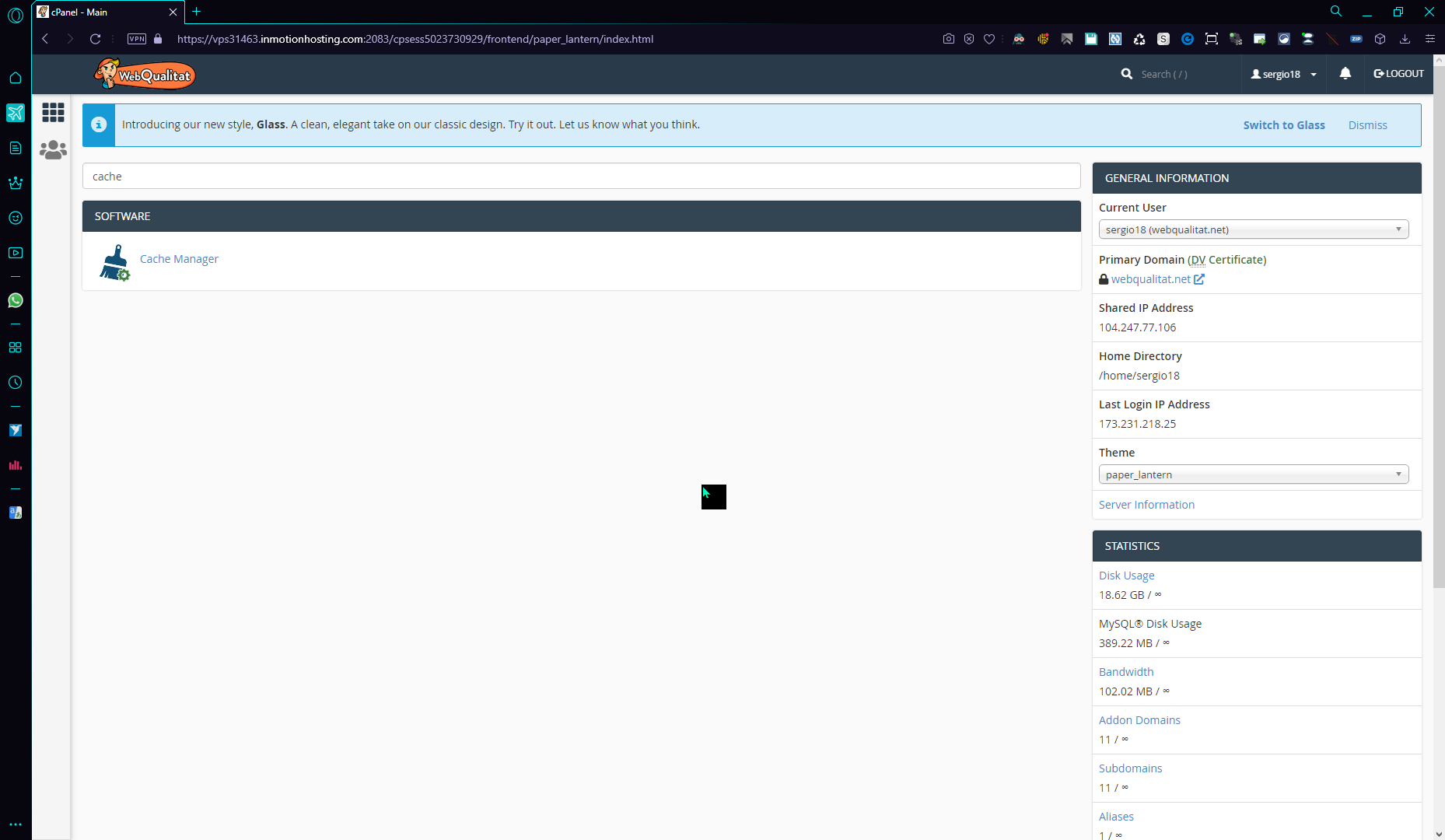Dismiss the Glass style banner
The width and height of the screenshot is (1445, 840).
click(1368, 125)
